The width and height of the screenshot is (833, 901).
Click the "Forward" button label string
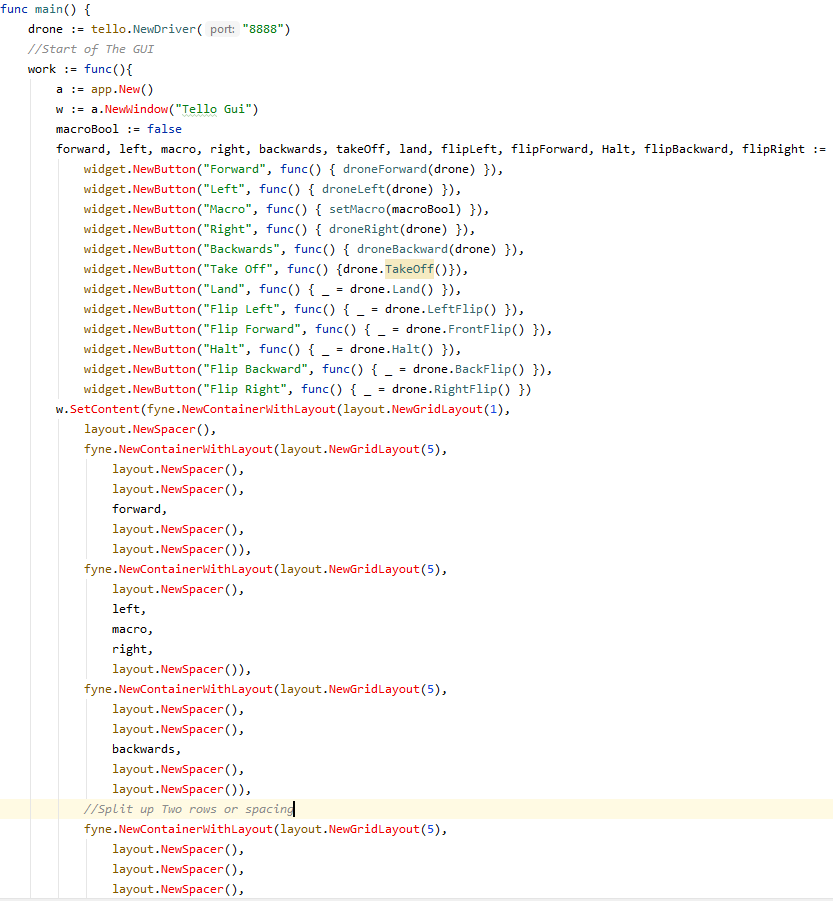click(x=234, y=170)
